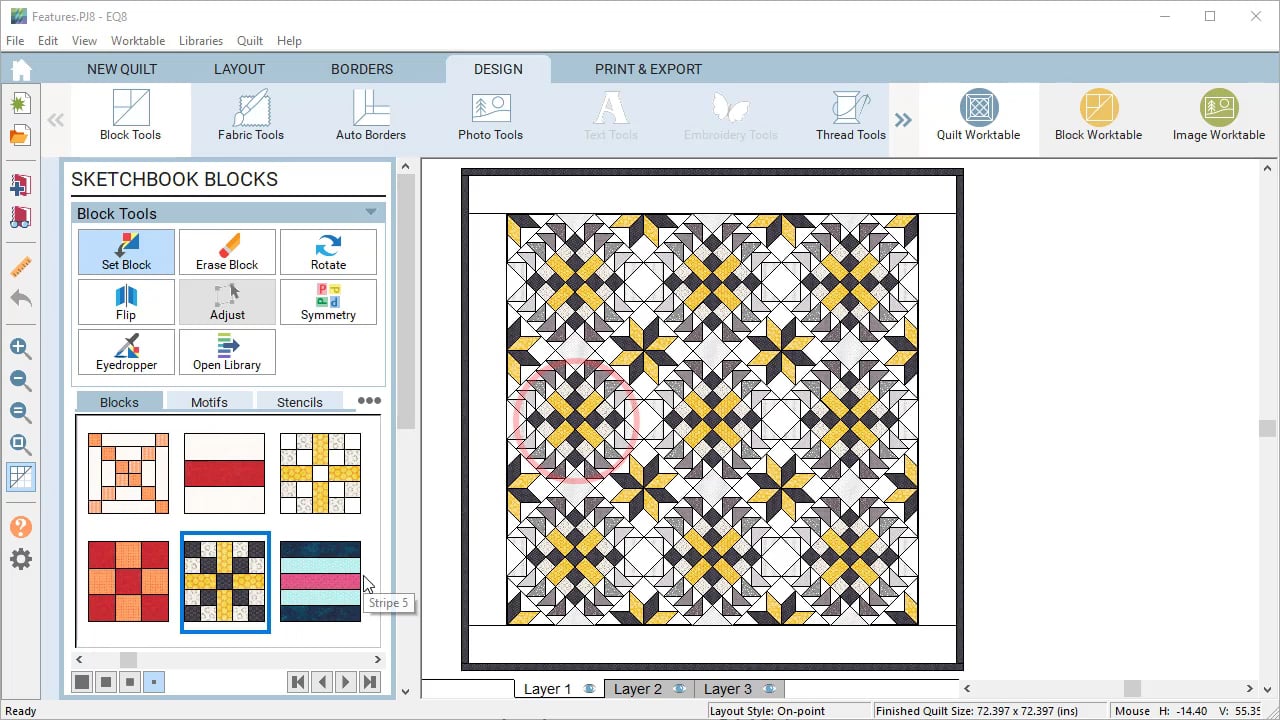Use the Eyedropper tool
The image size is (1280, 720).
(x=126, y=352)
